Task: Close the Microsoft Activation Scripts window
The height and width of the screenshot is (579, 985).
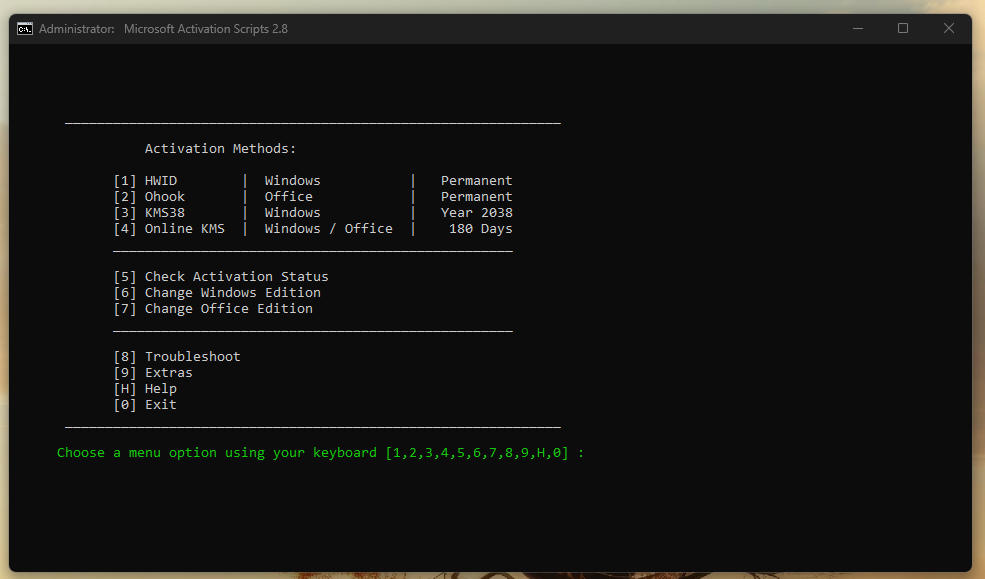Action: [949, 28]
